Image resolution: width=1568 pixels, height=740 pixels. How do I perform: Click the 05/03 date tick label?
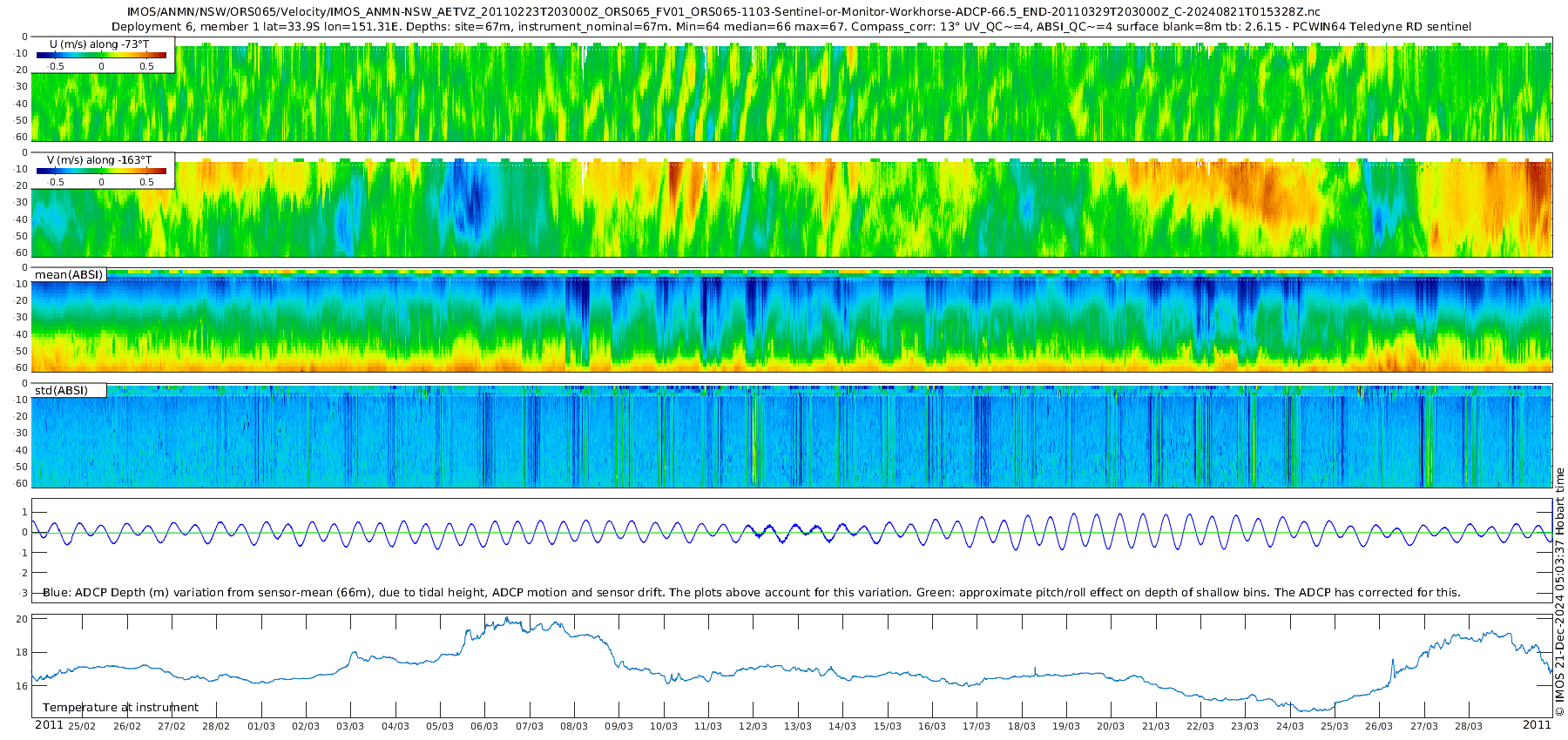pos(440,726)
